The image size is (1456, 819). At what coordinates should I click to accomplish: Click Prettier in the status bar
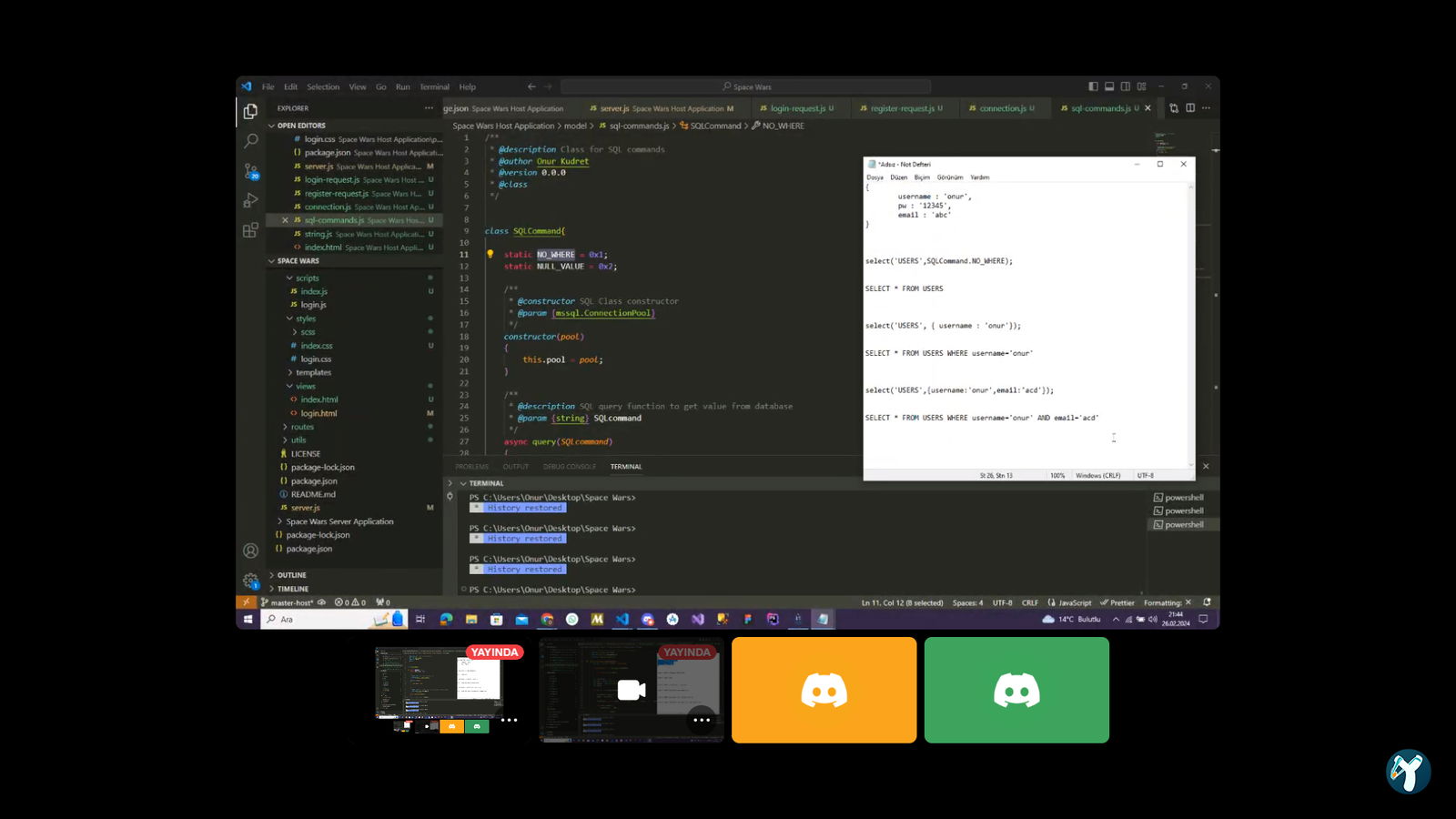pyautogui.click(x=1117, y=602)
